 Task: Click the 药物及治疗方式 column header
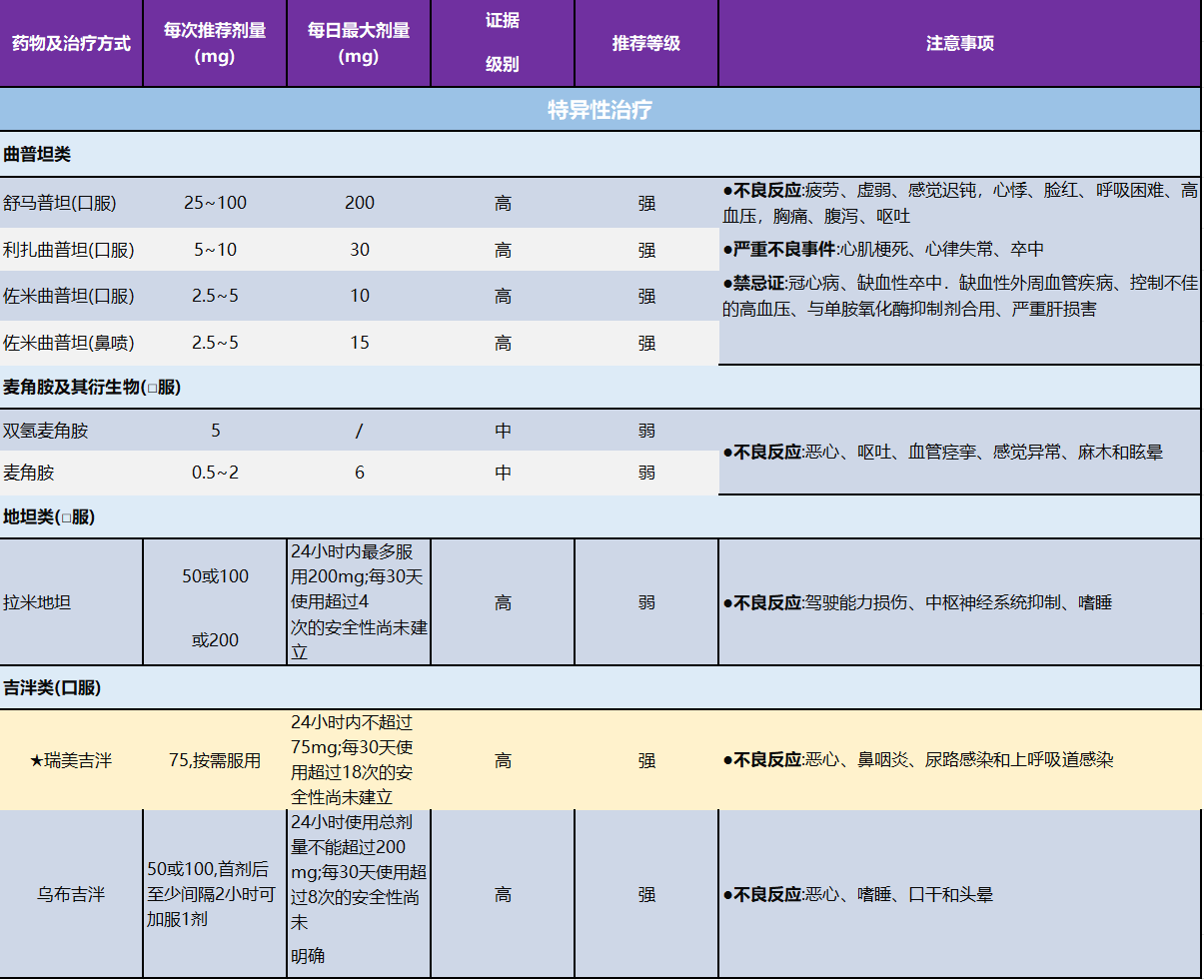coord(71,44)
